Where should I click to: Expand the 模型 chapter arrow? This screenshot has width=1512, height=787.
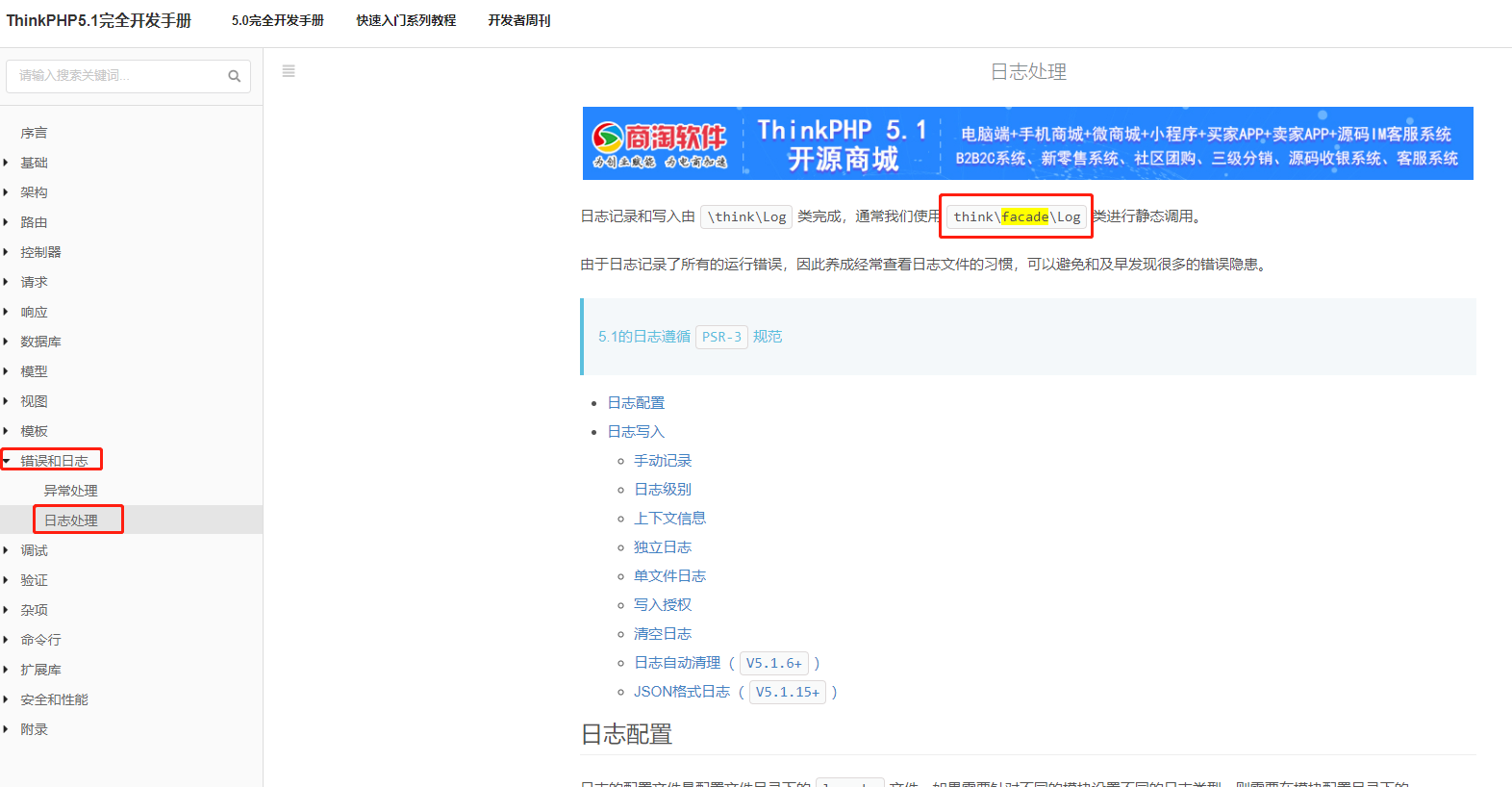click(x=6, y=371)
